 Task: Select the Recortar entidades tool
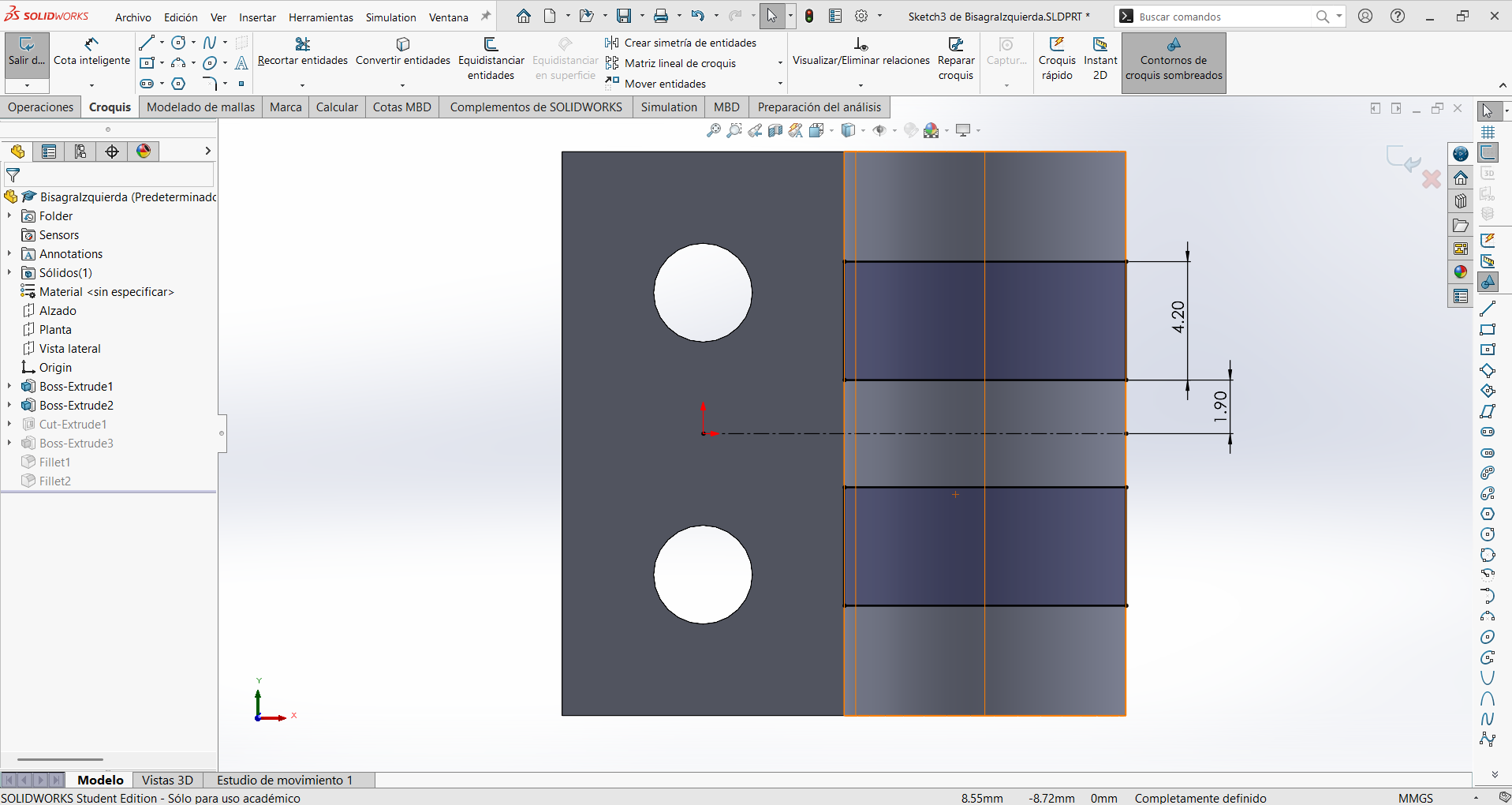[302, 52]
